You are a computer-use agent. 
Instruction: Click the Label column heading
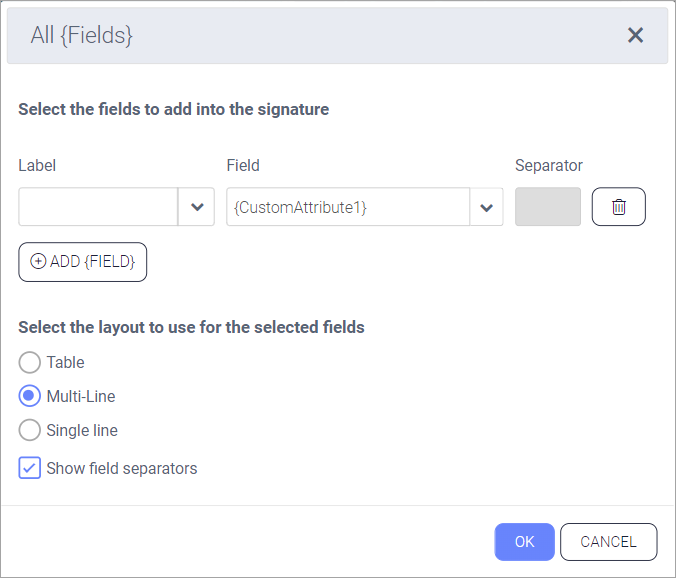37,165
